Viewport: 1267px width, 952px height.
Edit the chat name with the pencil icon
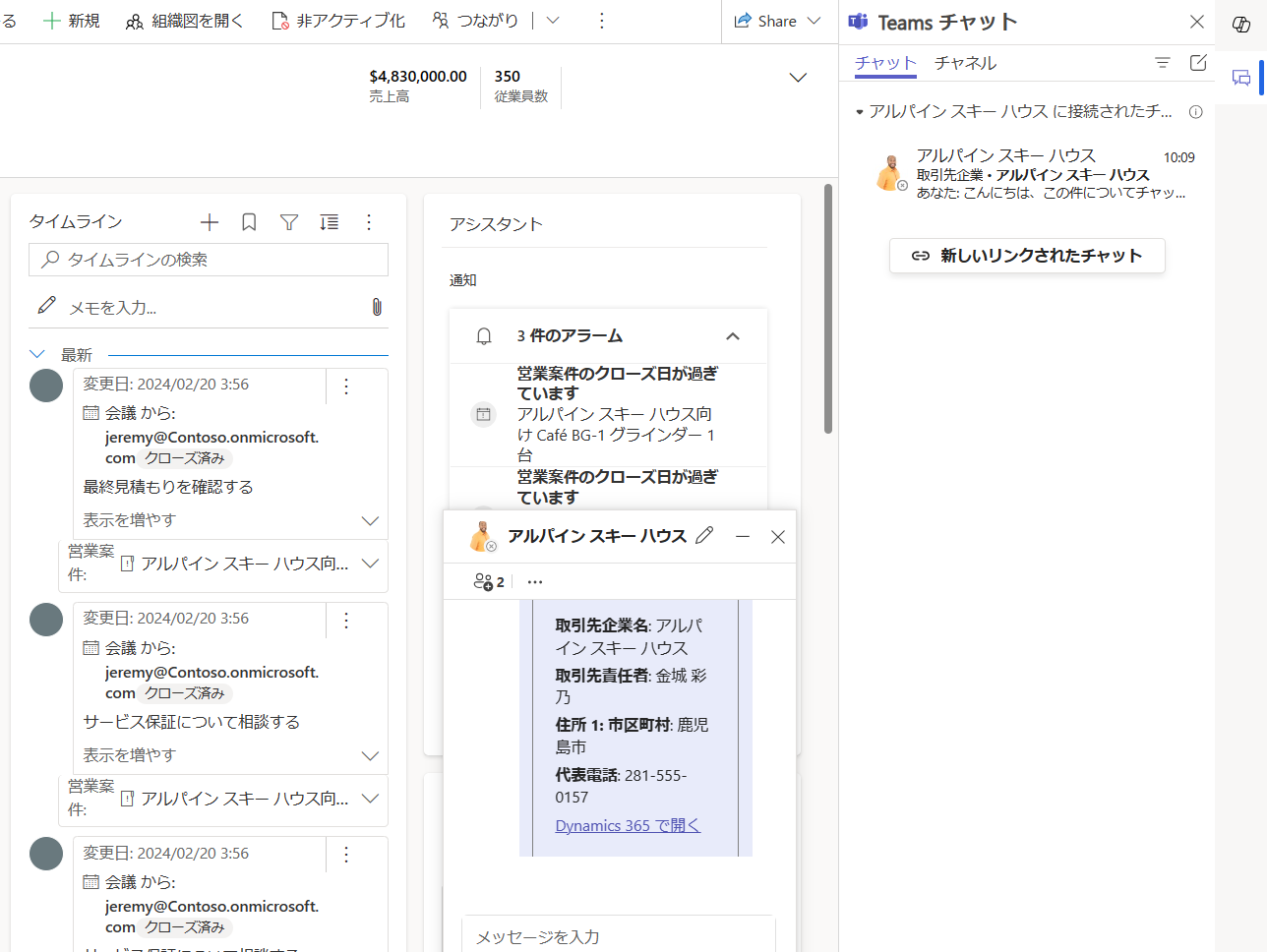(704, 536)
